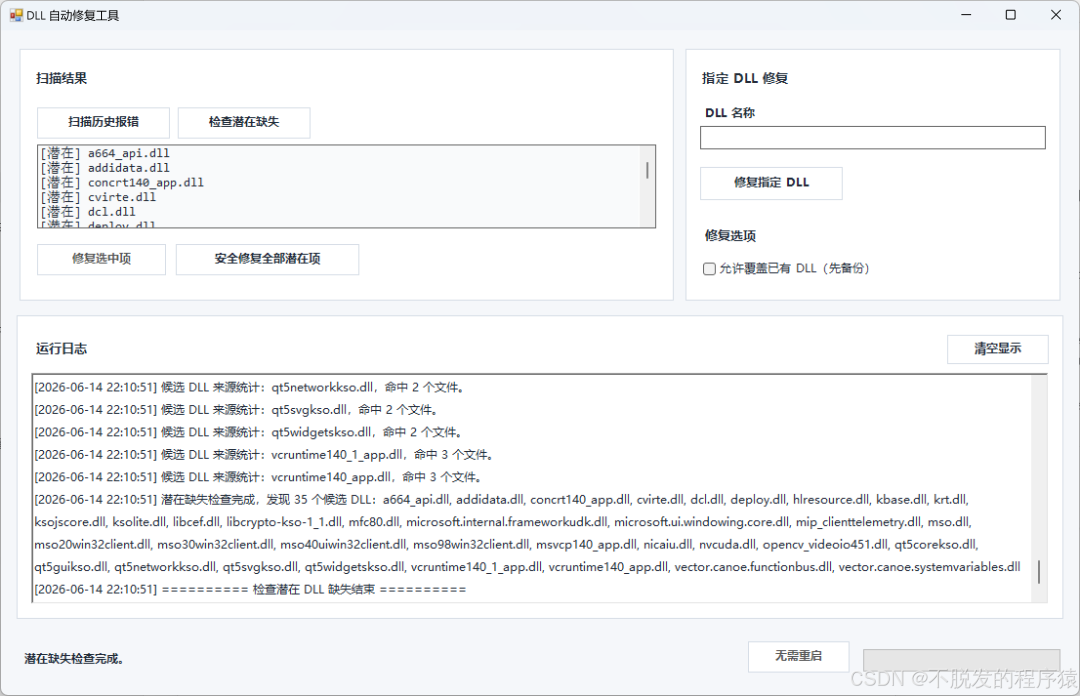1080x696 pixels.
Task: Click 无需重启 button
Action: point(798,656)
